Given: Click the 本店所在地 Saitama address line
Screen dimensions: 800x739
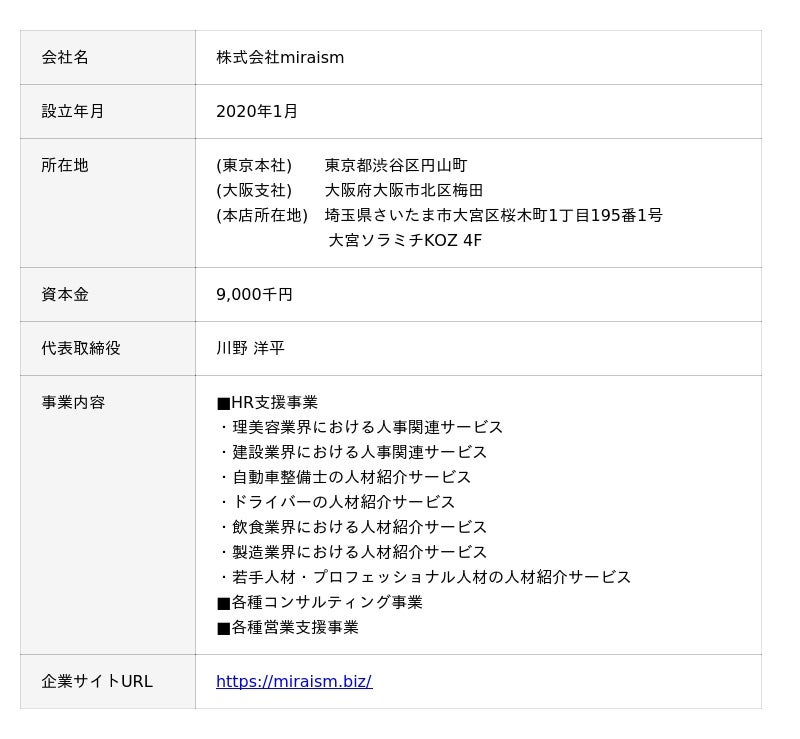Looking at the screenshot, I should (x=439, y=215).
